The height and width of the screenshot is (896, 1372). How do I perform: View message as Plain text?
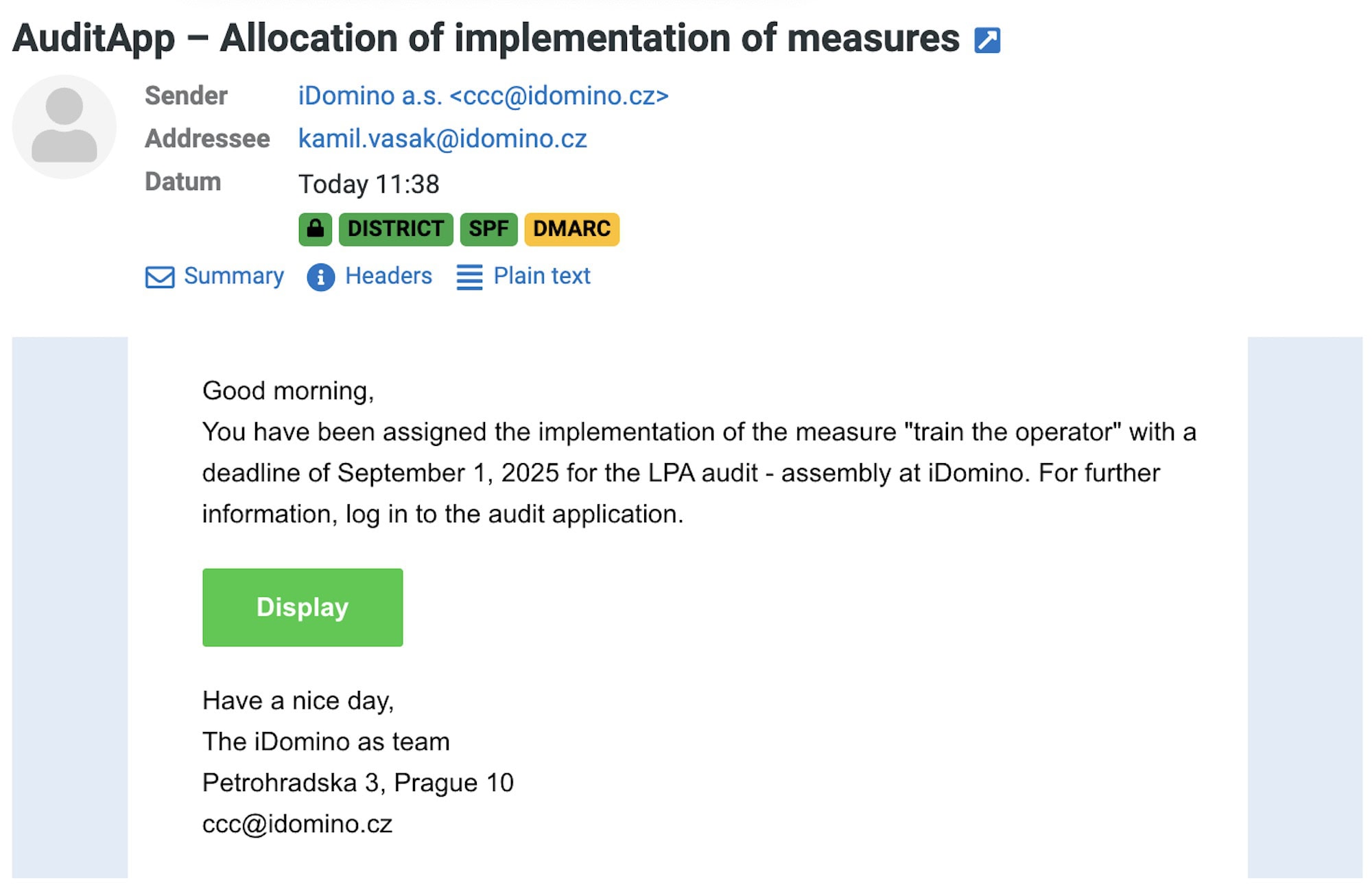541,276
